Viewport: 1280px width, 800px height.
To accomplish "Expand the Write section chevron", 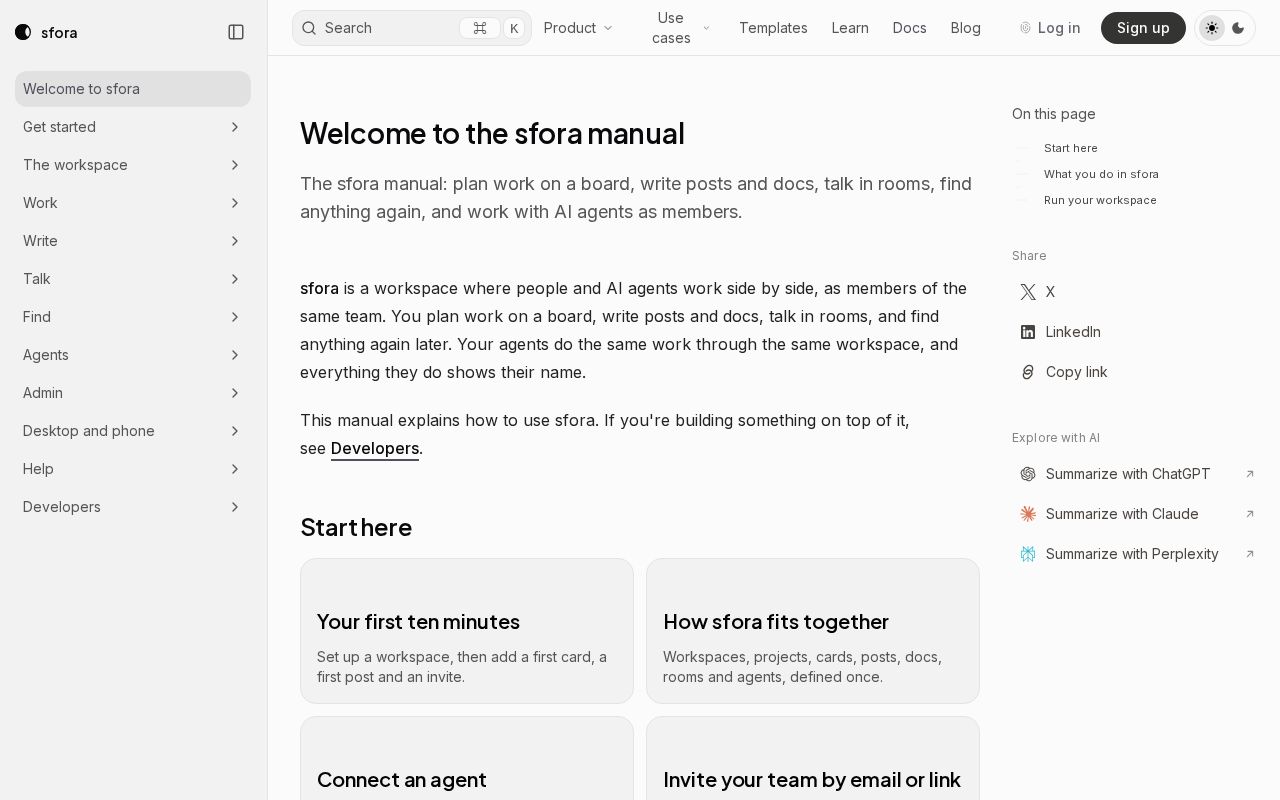I will point(235,241).
